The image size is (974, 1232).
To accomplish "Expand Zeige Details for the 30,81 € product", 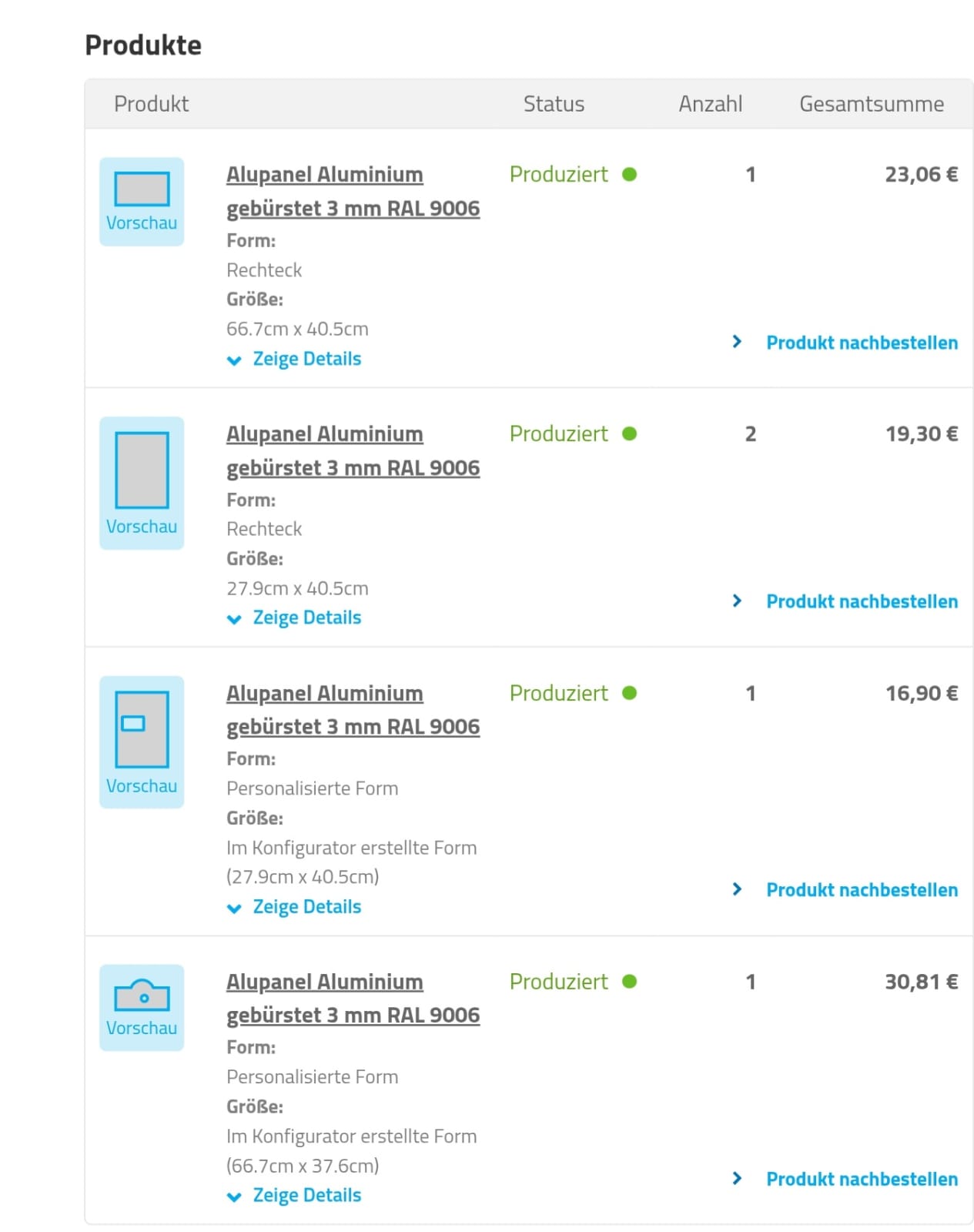I will 306,1195.
